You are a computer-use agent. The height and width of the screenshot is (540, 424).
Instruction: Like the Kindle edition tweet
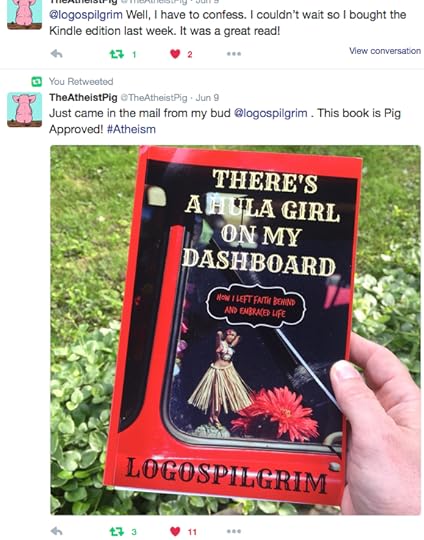point(175,54)
